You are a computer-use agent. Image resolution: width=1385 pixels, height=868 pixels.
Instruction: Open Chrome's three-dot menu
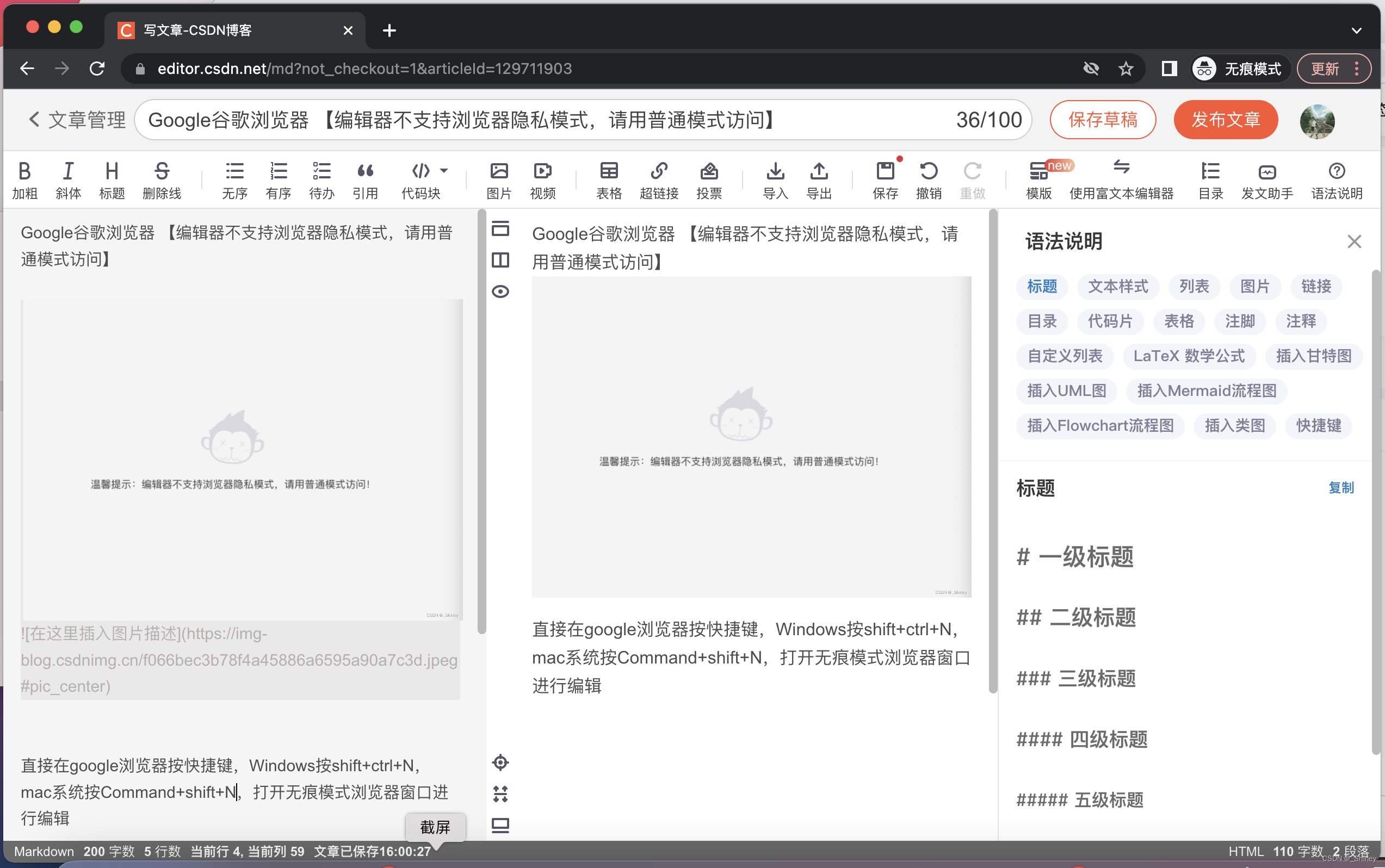coord(1356,69)
